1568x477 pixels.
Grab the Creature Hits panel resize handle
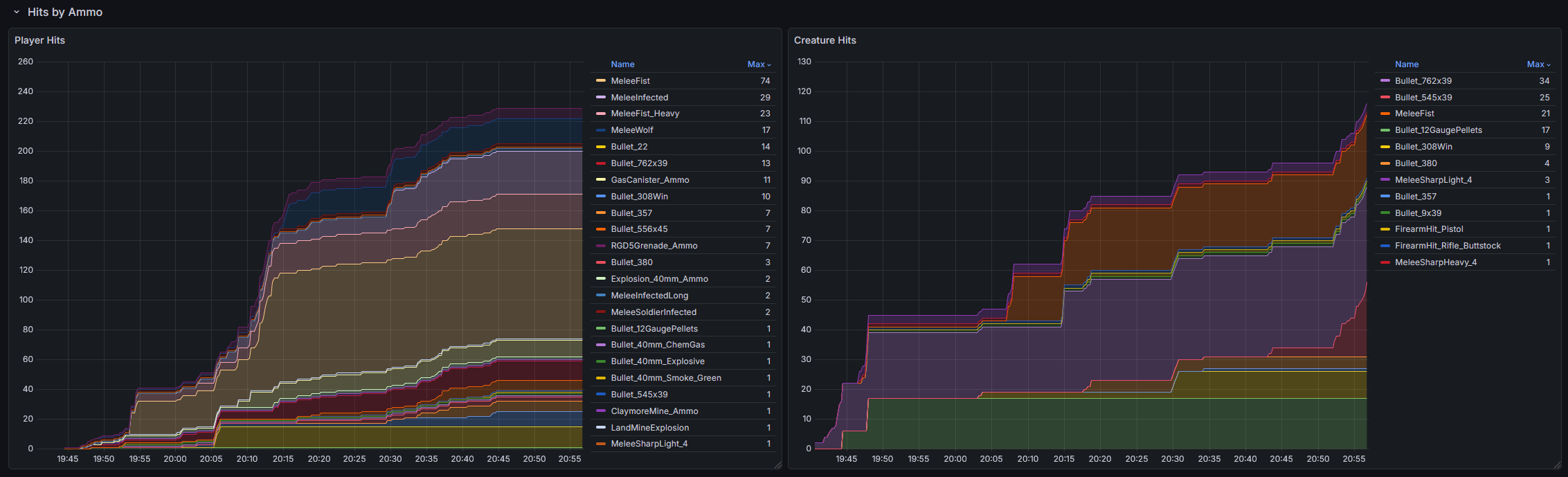[1557, 465]
